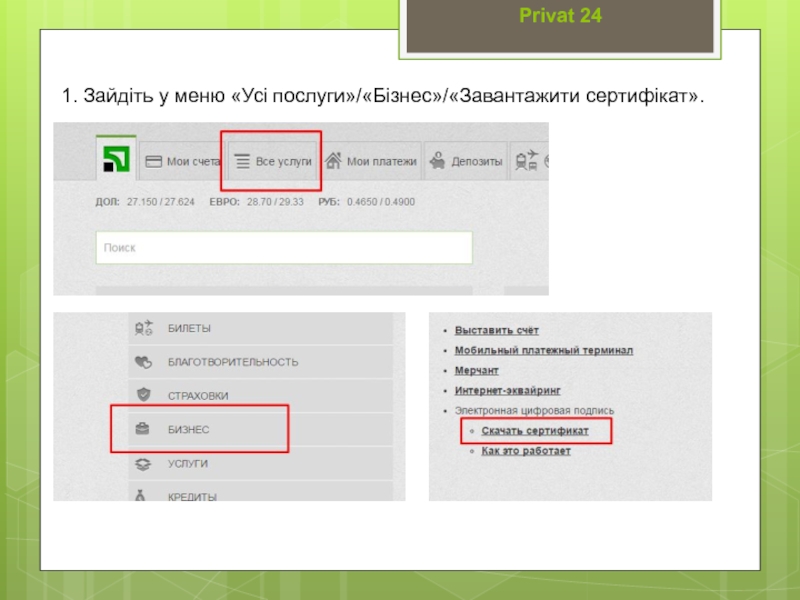Click the tickets icon beside БИЛЕТЫ

143,328
